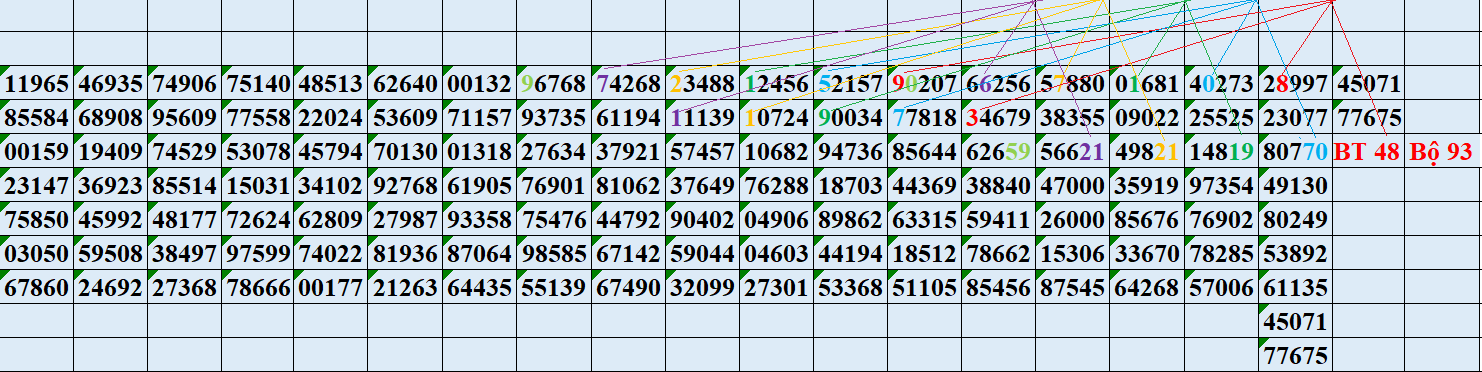Image resolution: width=1482 pixels, height=372 pixels.
Task: Click the 15031 cell
Action: (x=259, y=186)
